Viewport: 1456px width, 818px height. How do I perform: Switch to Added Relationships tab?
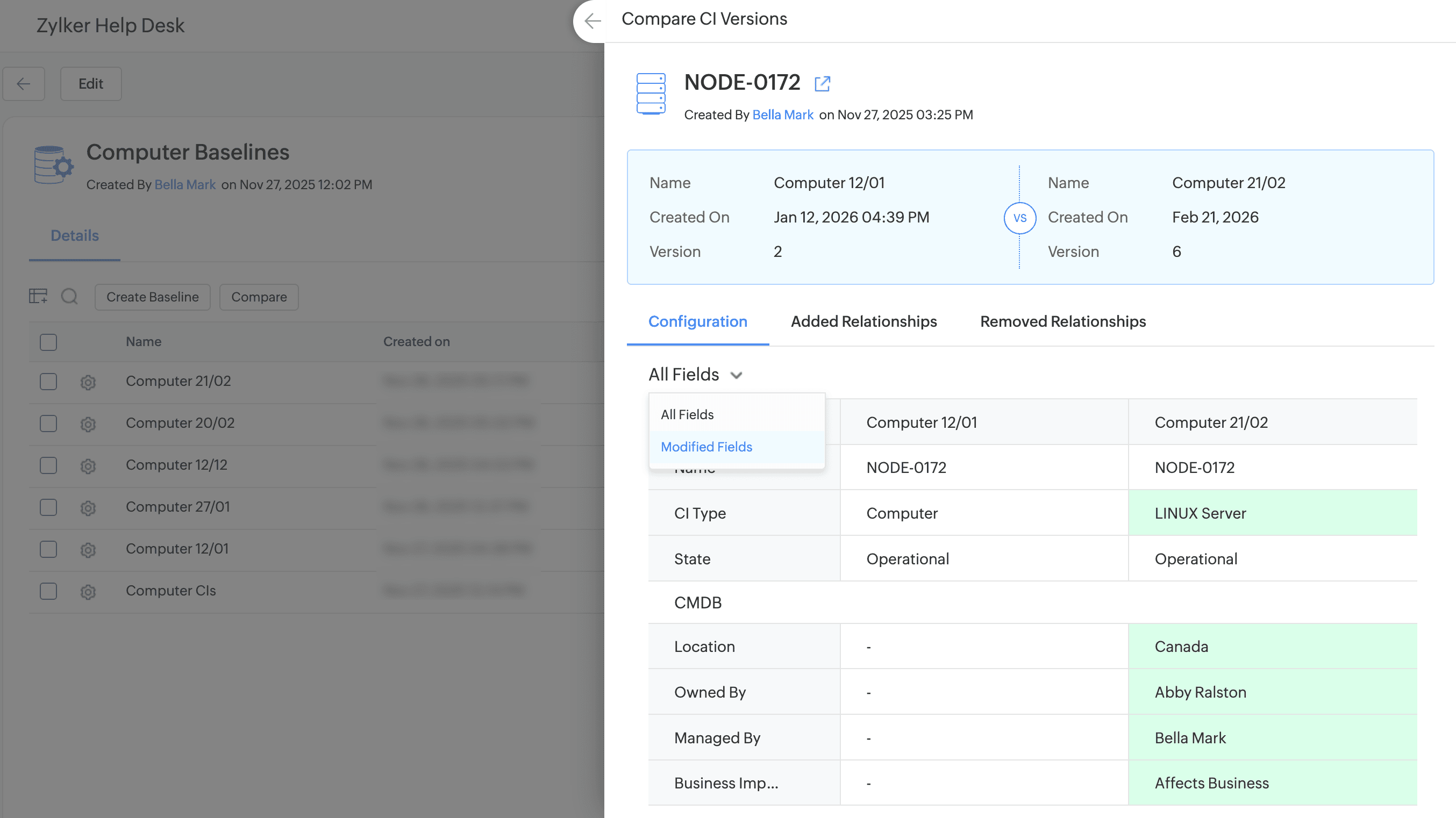pos(863,321)
